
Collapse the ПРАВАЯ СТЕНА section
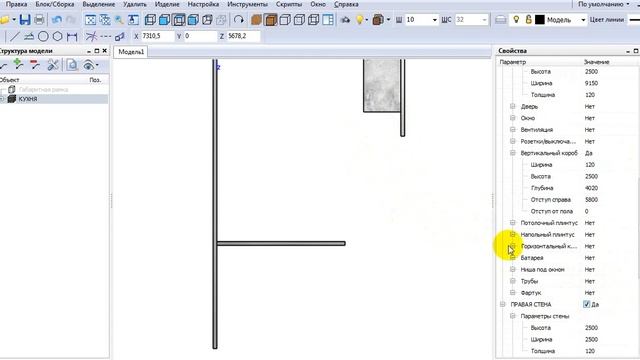503,304
